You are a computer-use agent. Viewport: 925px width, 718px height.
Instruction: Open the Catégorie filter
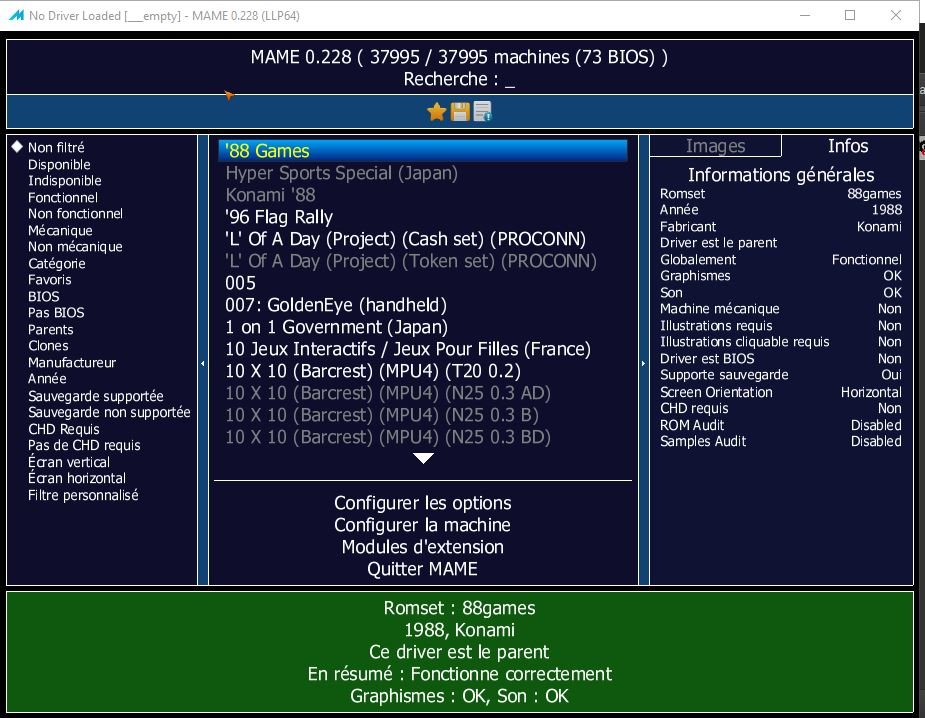click(x=57, y=263)
